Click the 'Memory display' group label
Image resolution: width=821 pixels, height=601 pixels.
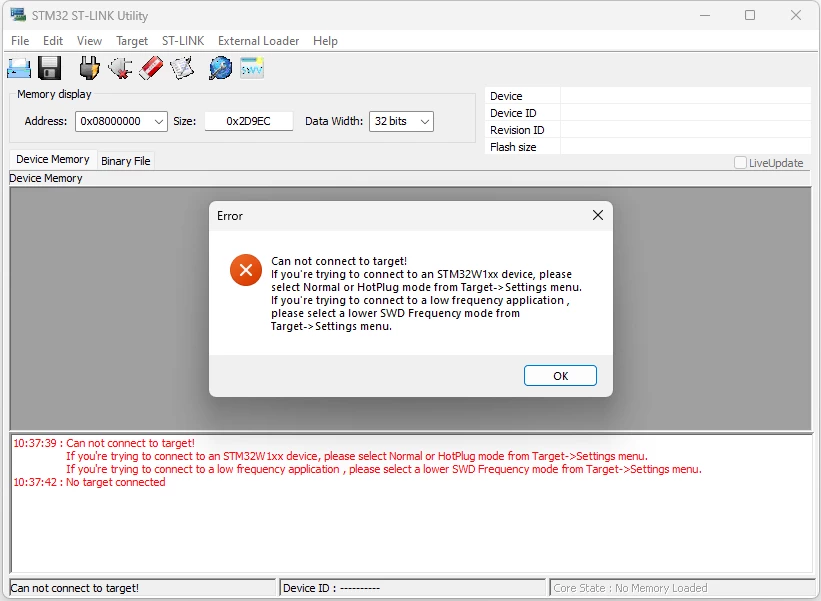pyautogui.click(x=54, y=94)
